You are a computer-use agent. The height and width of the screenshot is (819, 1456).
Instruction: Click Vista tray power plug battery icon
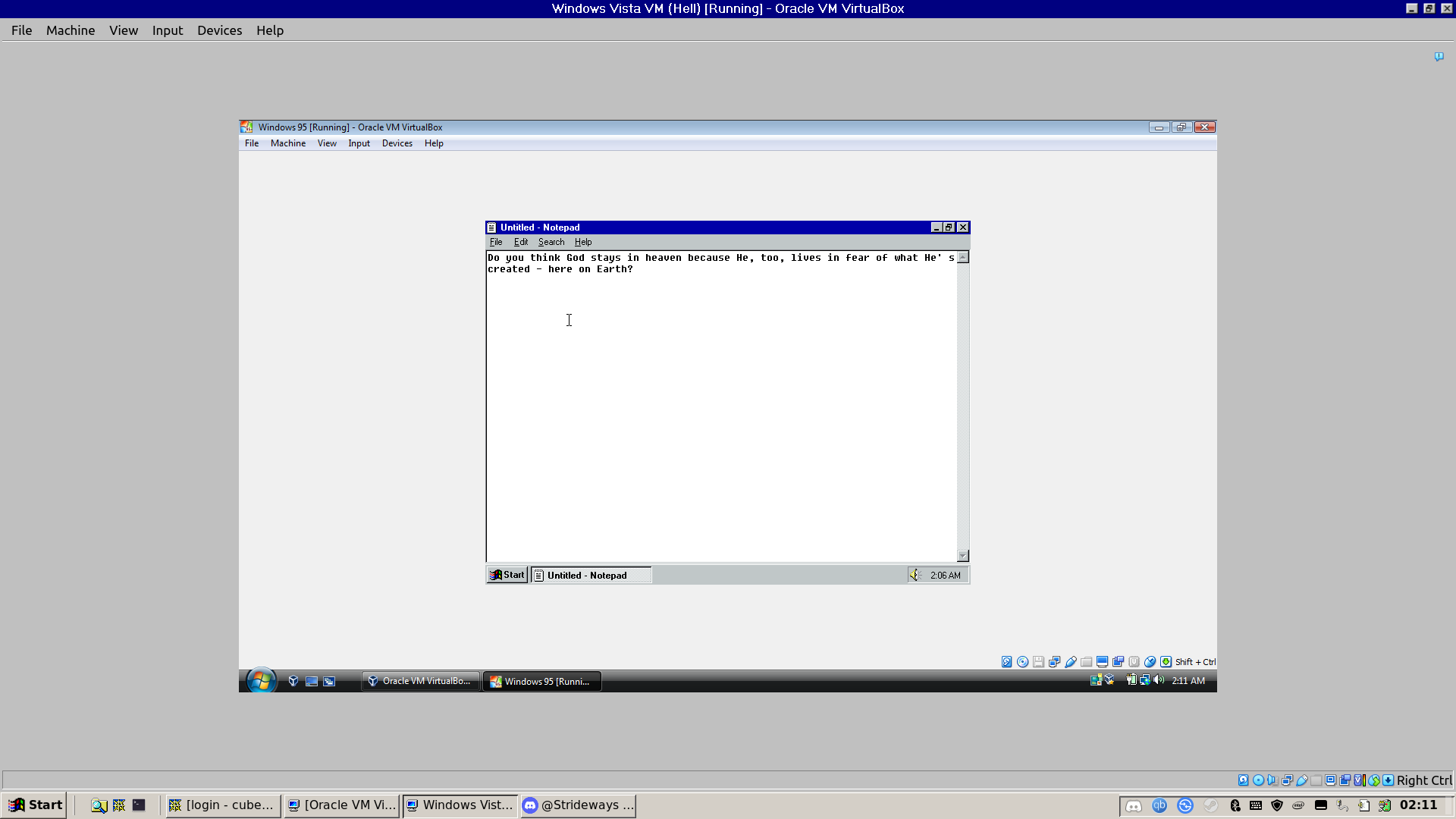(x=1131, y=679)
